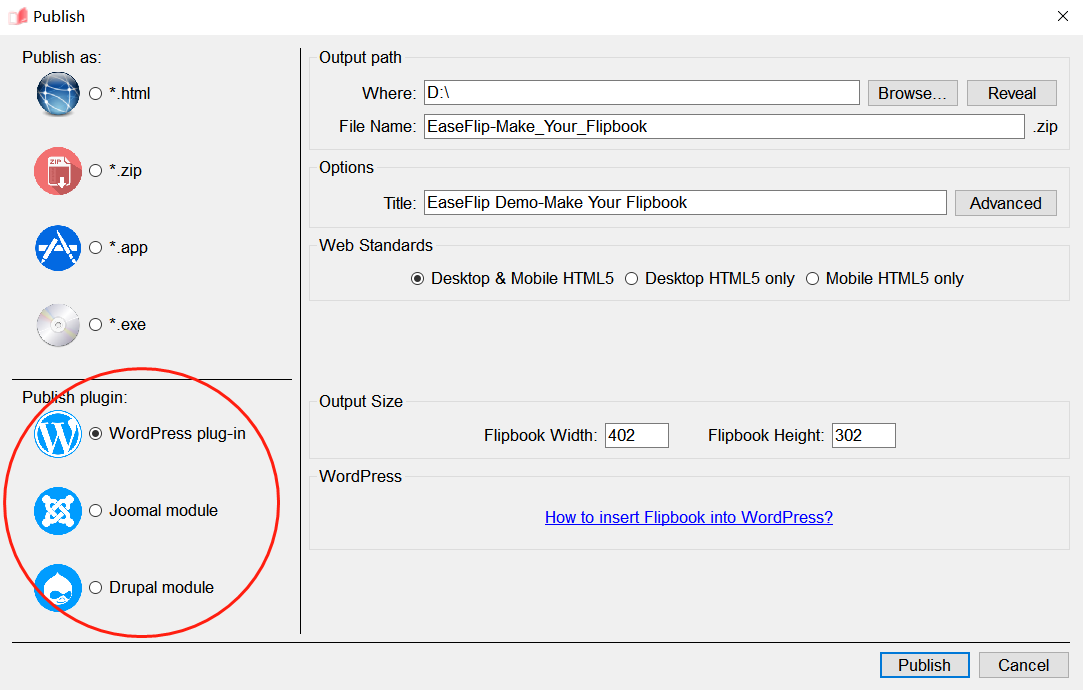Click the Flipbook Width field
This screenshot has height=690, width=1083.
point(636,436)
